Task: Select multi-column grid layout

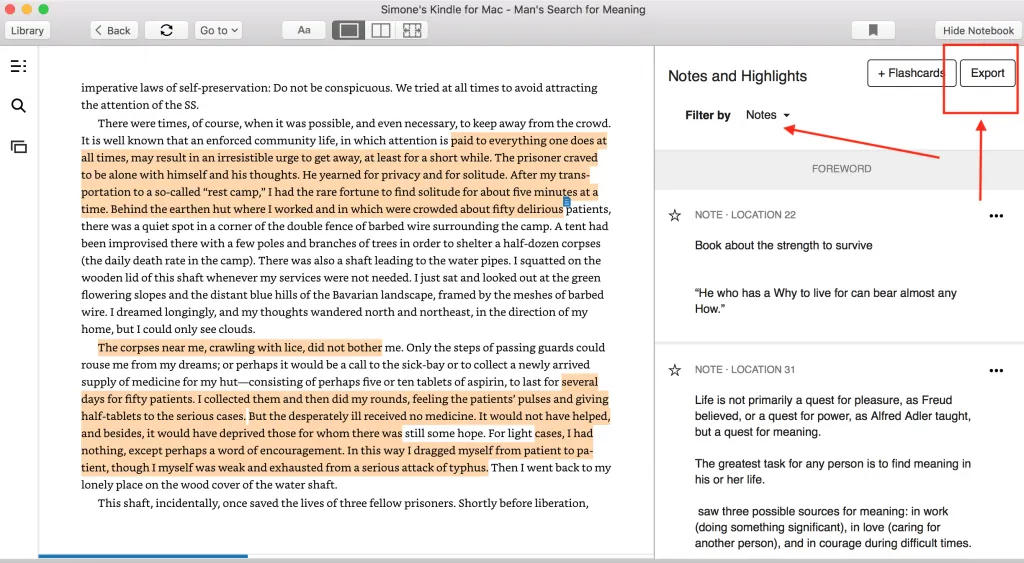Action: coord(412,31)
